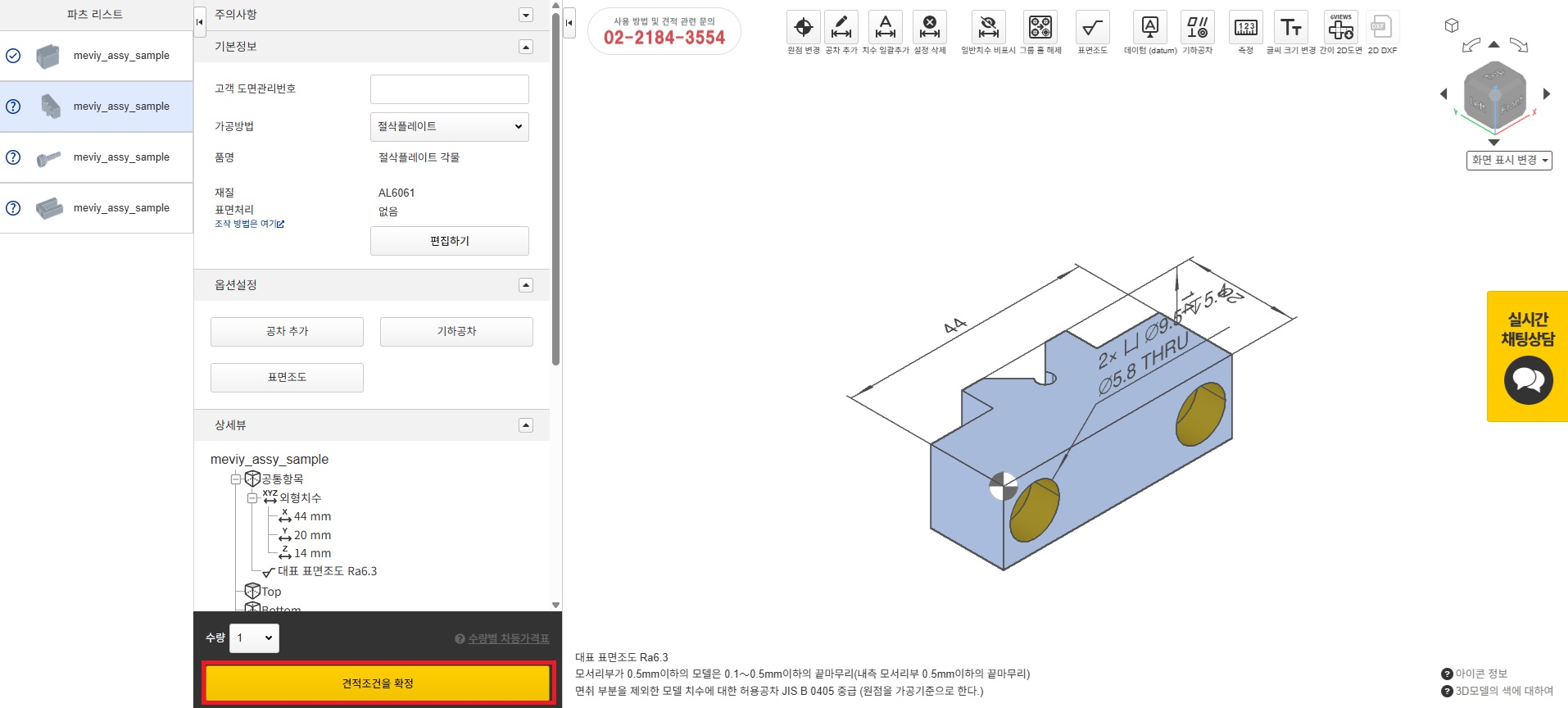Open the 데이텀 (datum) tool
This screenshot has width=1568, height=708.
tap(1149, 28)
